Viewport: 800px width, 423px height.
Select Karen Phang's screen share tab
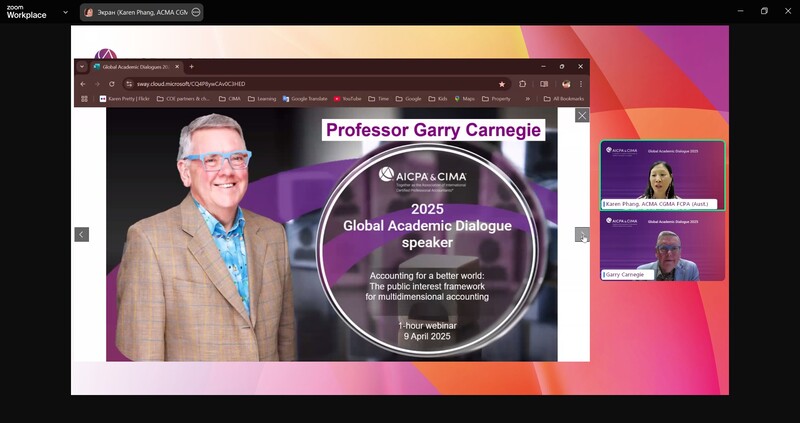pos(136,12)
